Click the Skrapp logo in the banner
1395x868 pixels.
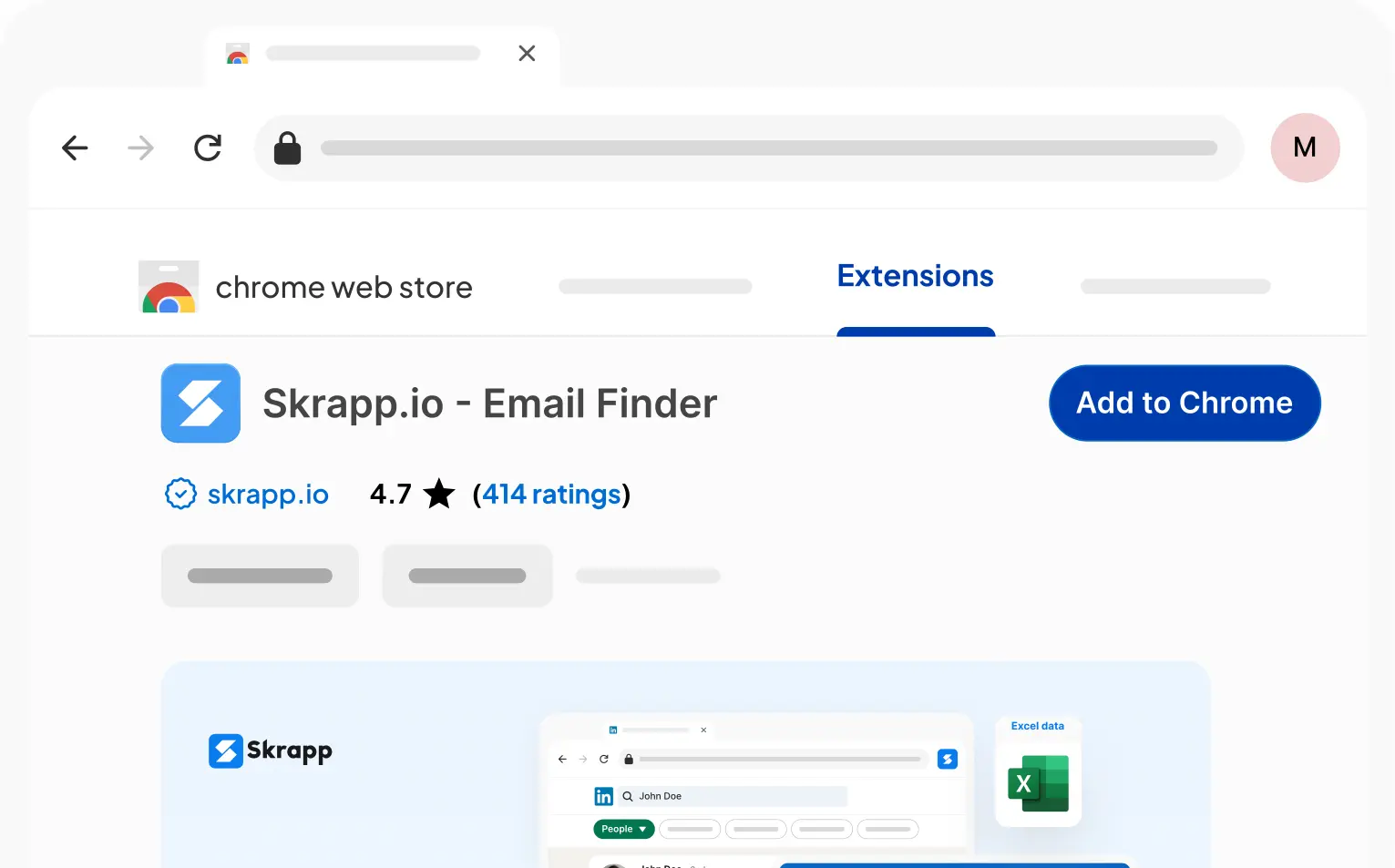(270, 751)
